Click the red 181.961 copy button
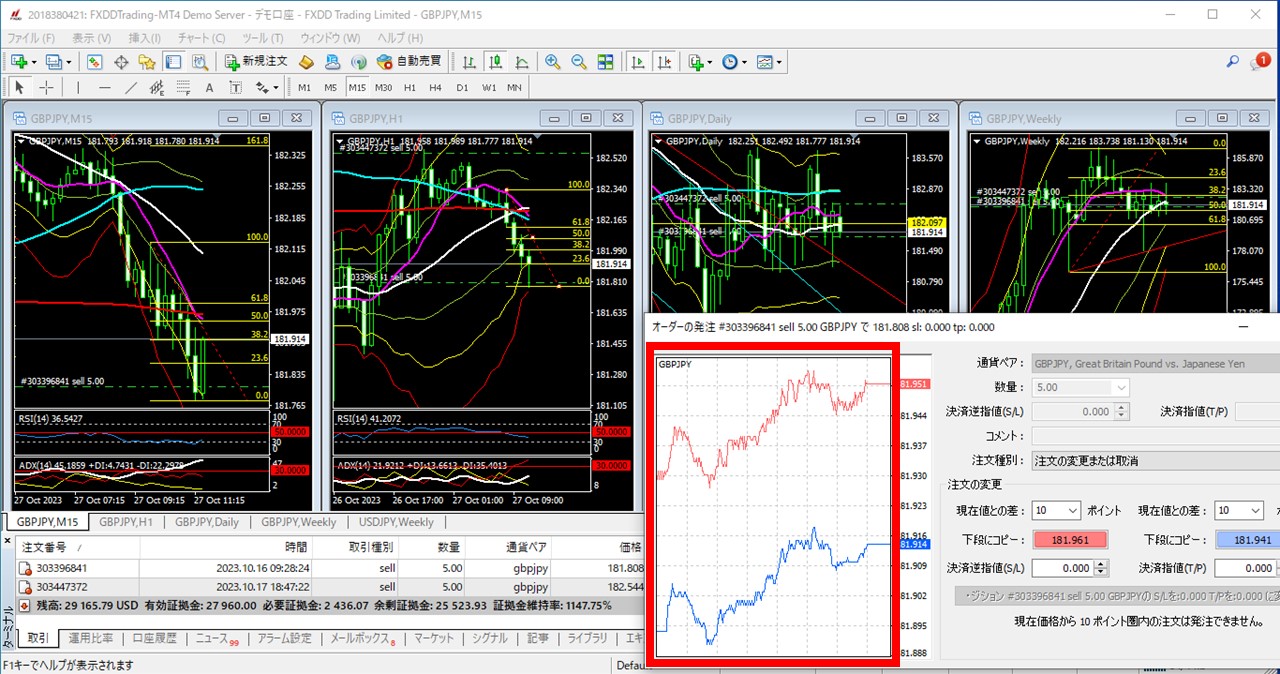This screenshot has height=674, width=1280. pos(1069,540)
